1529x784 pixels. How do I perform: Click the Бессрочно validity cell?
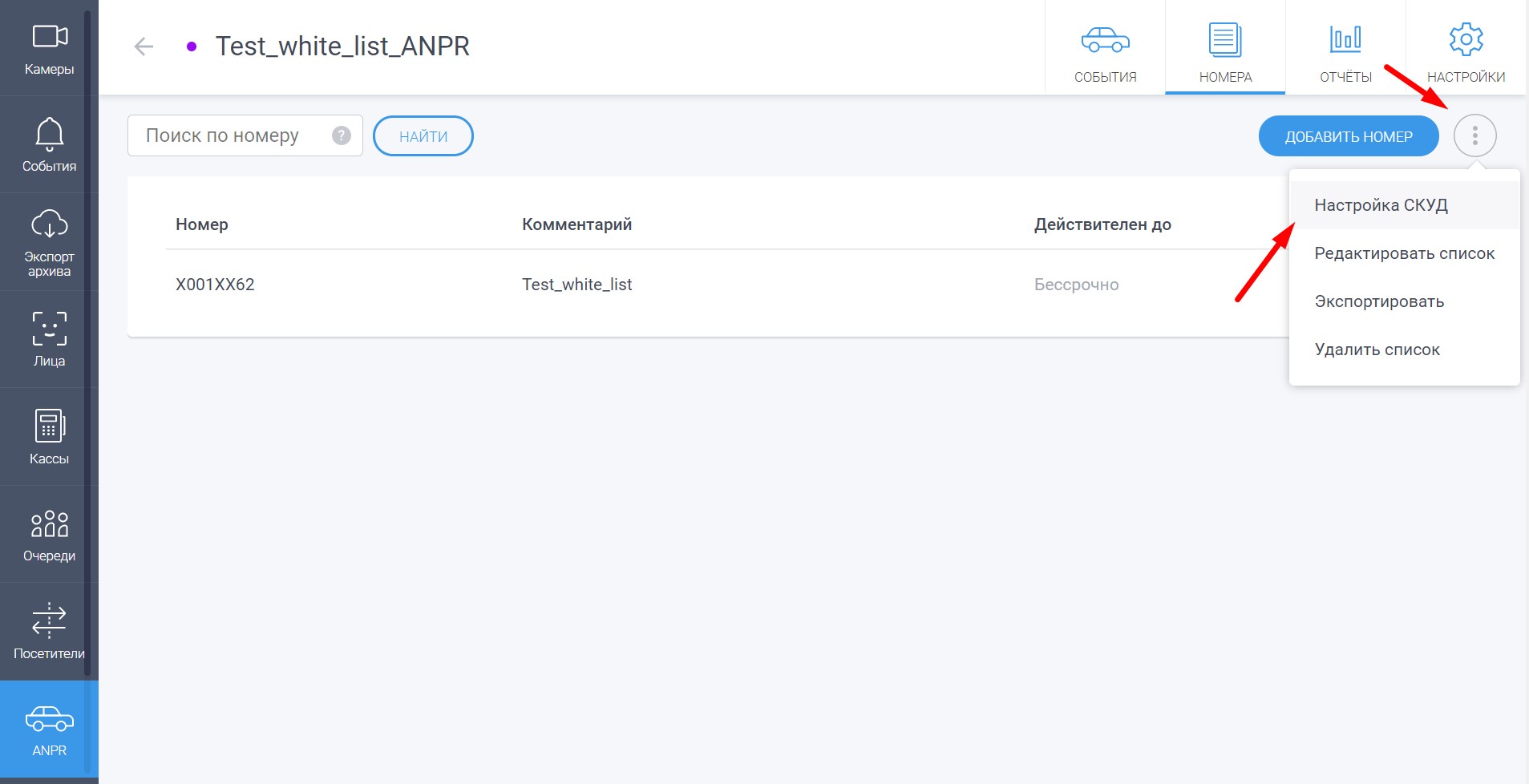pos(1076,285)
